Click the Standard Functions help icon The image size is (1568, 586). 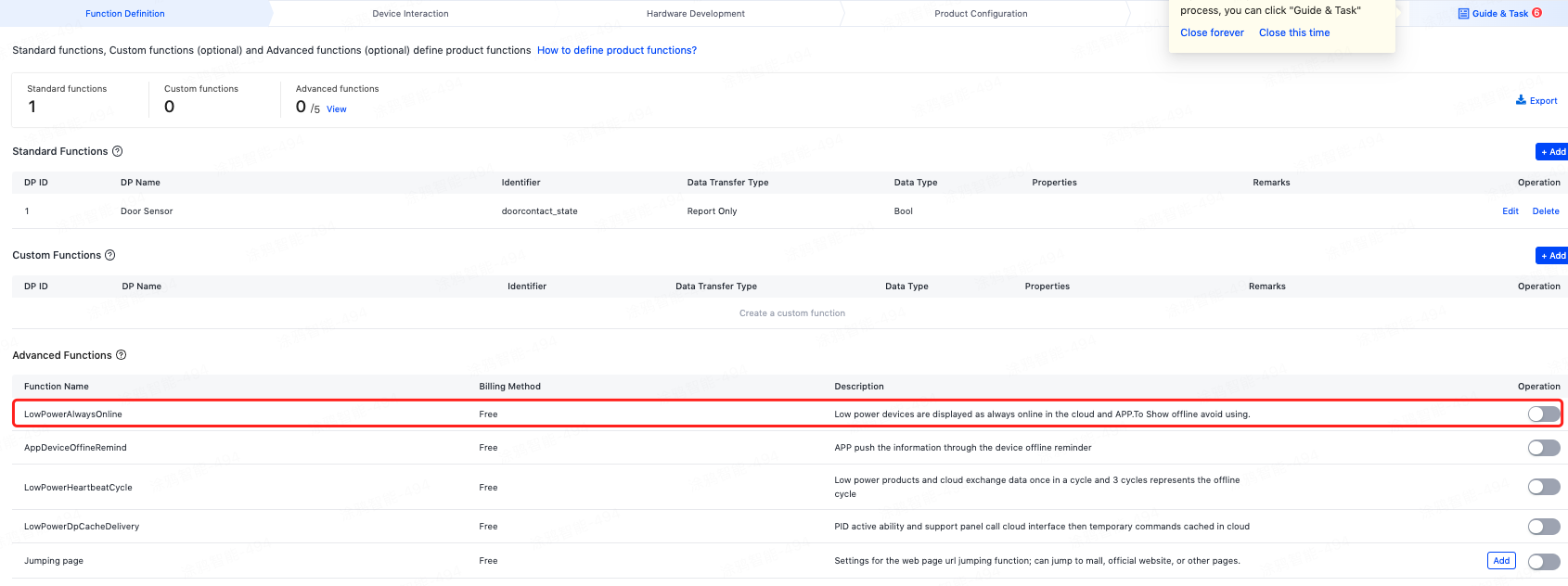(118, 151)
